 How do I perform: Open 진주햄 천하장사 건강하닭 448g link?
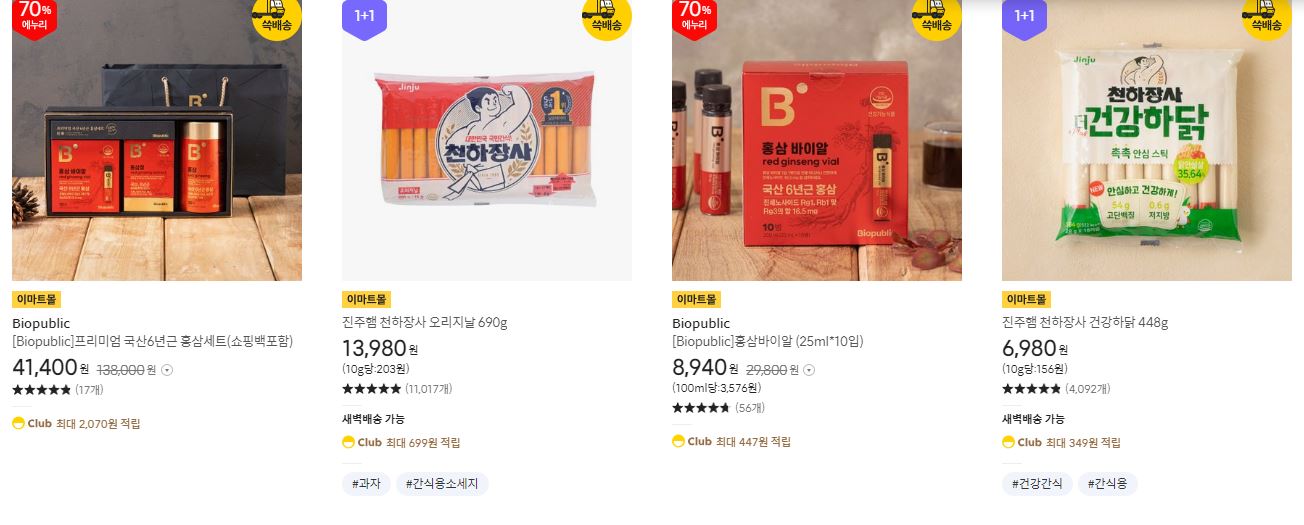[x=1085, y=323]
